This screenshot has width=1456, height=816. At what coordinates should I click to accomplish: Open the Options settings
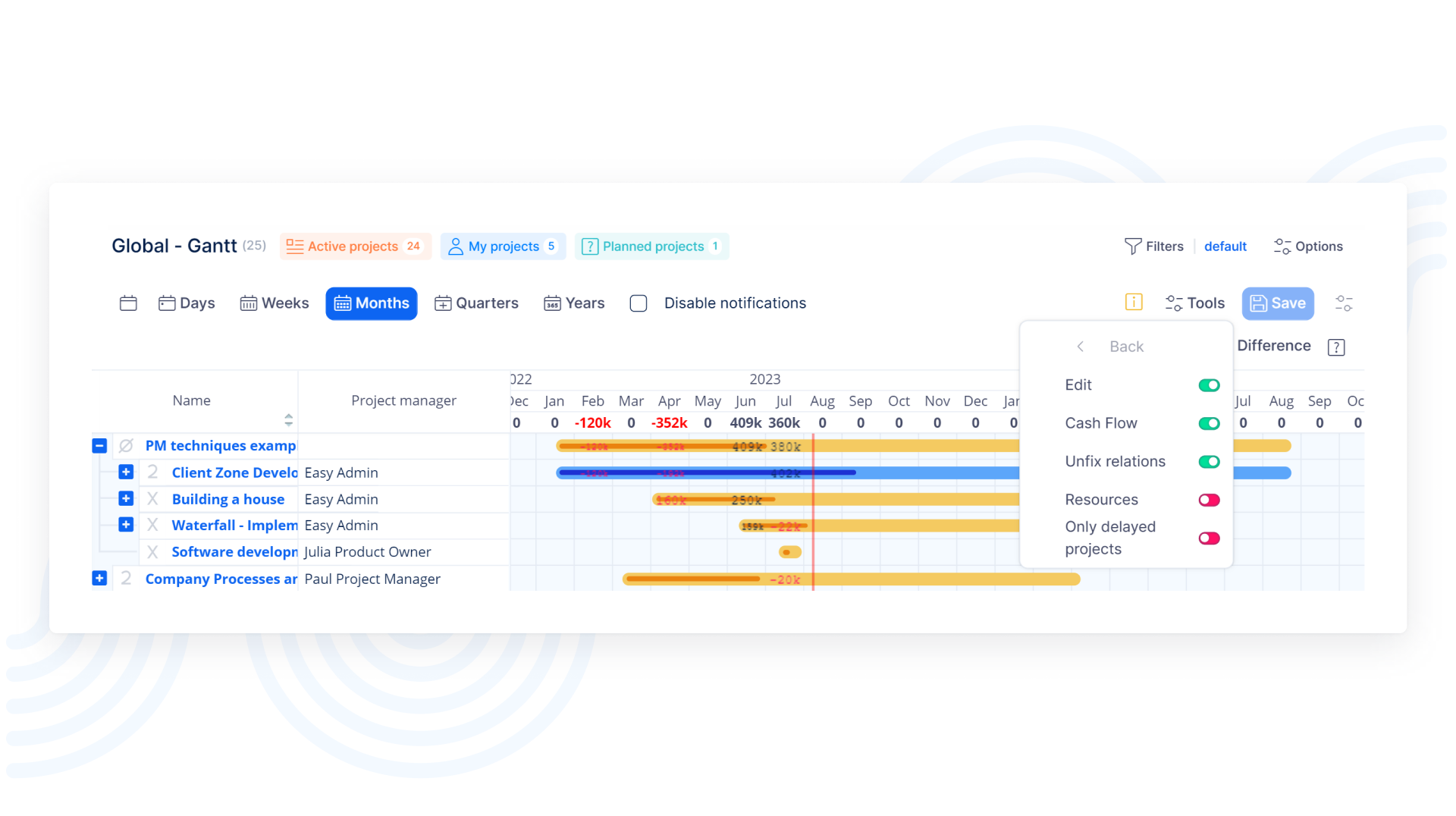pos(1308,246)
